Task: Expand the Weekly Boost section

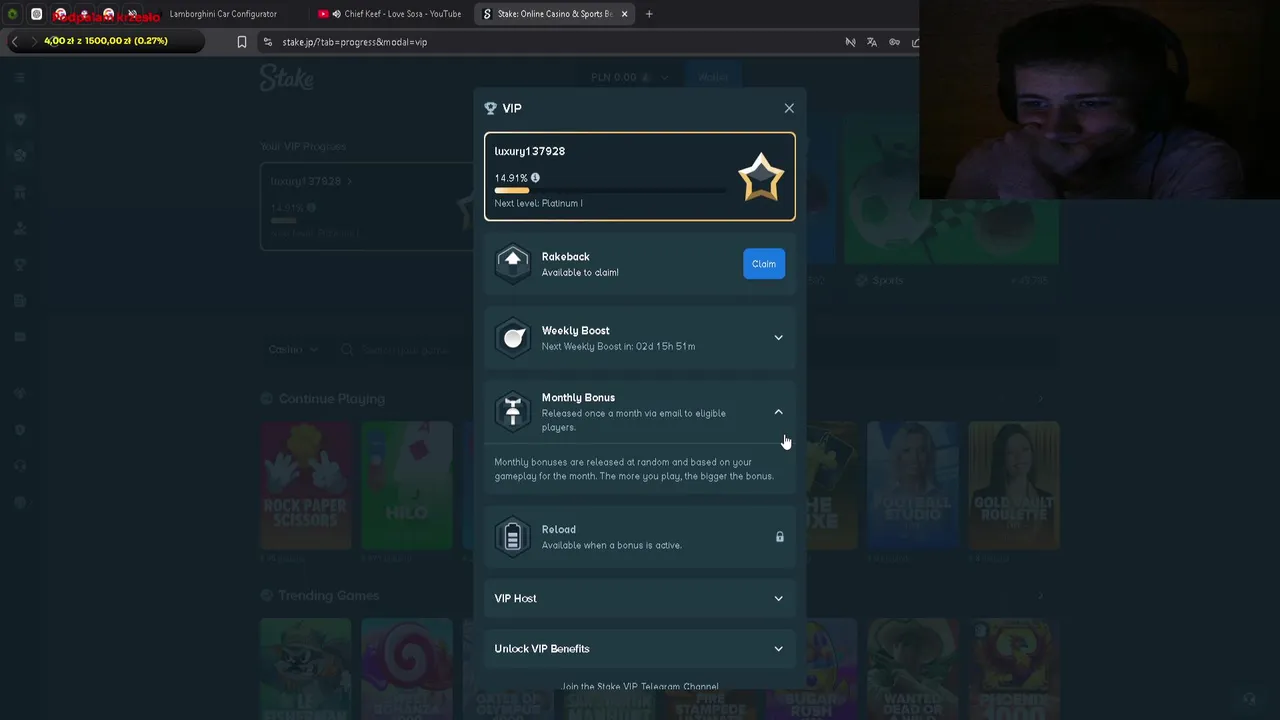Action: 778,338
